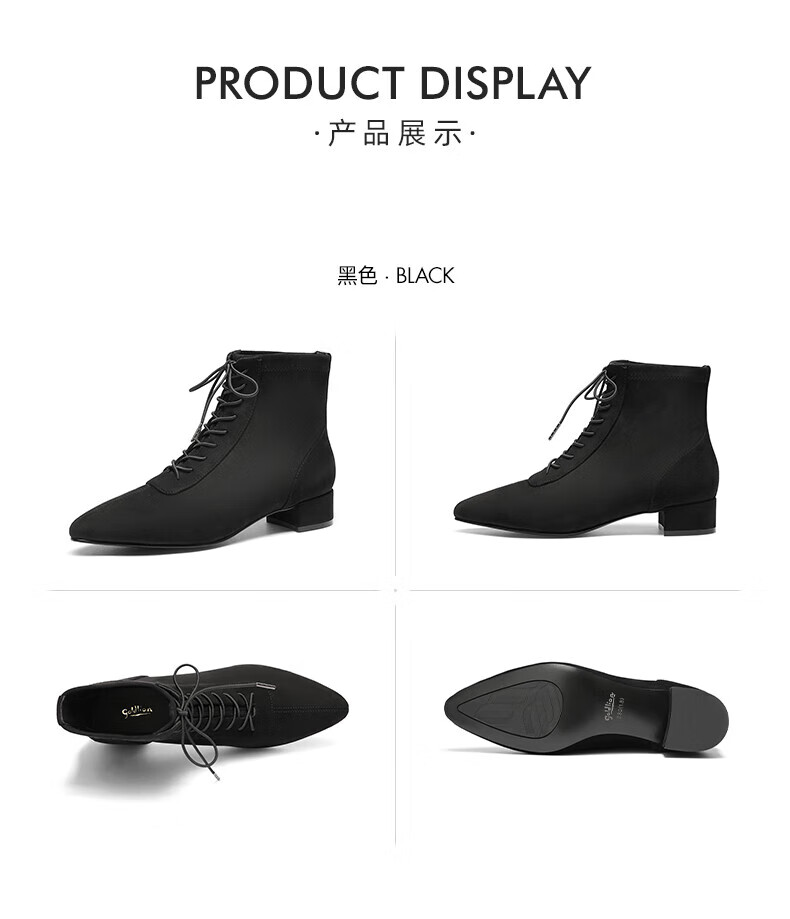This screenshot has height=919, width=790.
Task: Click the PRODUCT DISPLAY heading
Action: click(393, 83)
